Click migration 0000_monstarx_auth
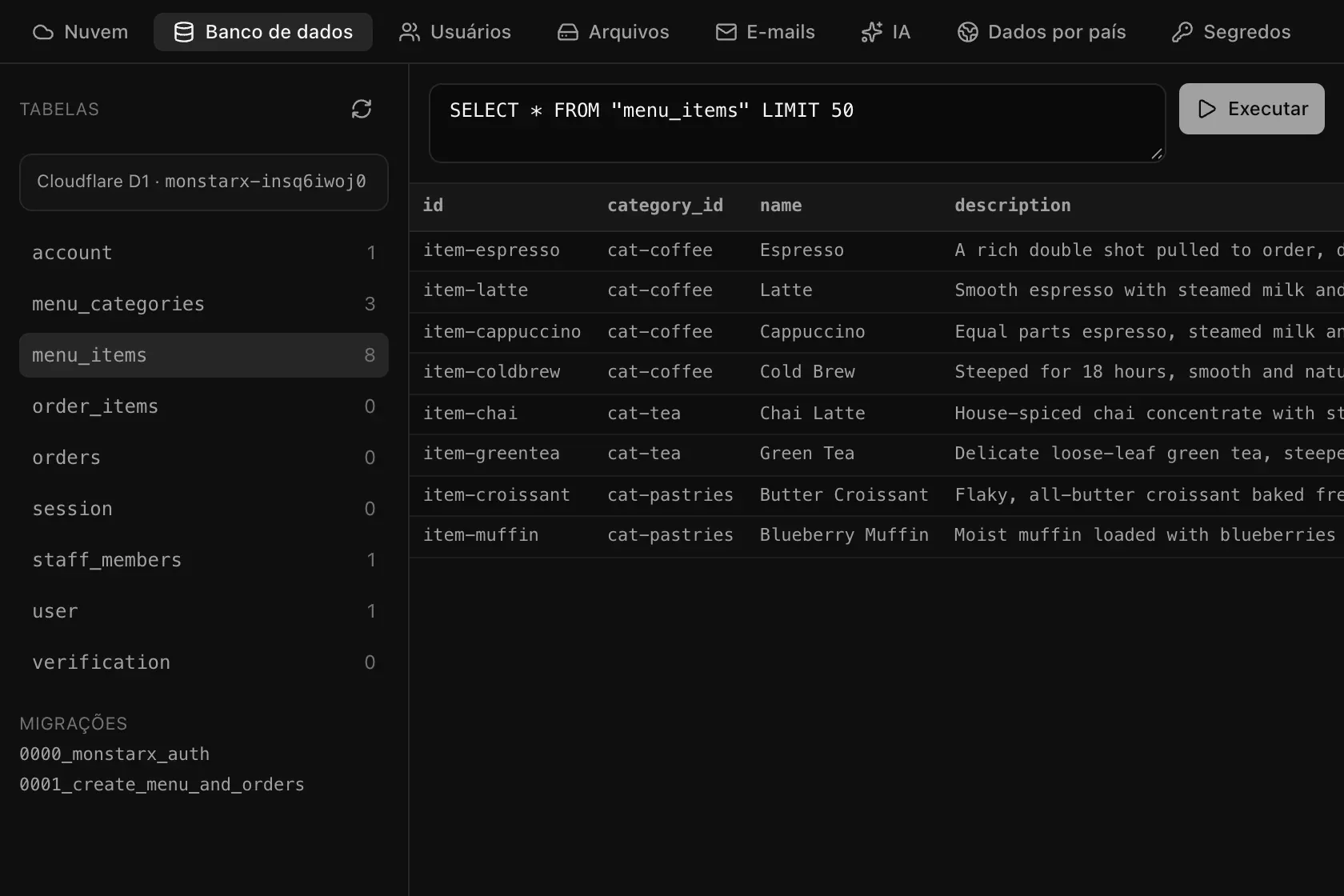Viewport: 1344px width, 896px height. point(114,754)
